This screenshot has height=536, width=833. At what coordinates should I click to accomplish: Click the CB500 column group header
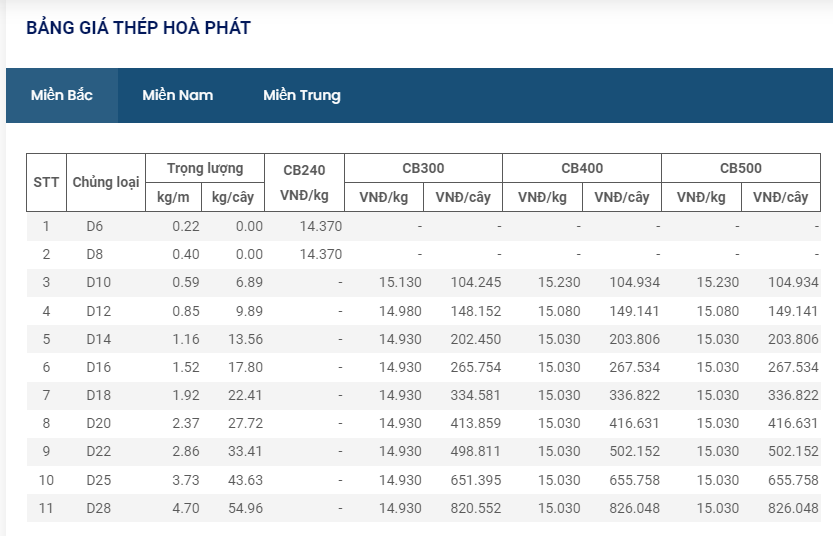tap(741, 168)
